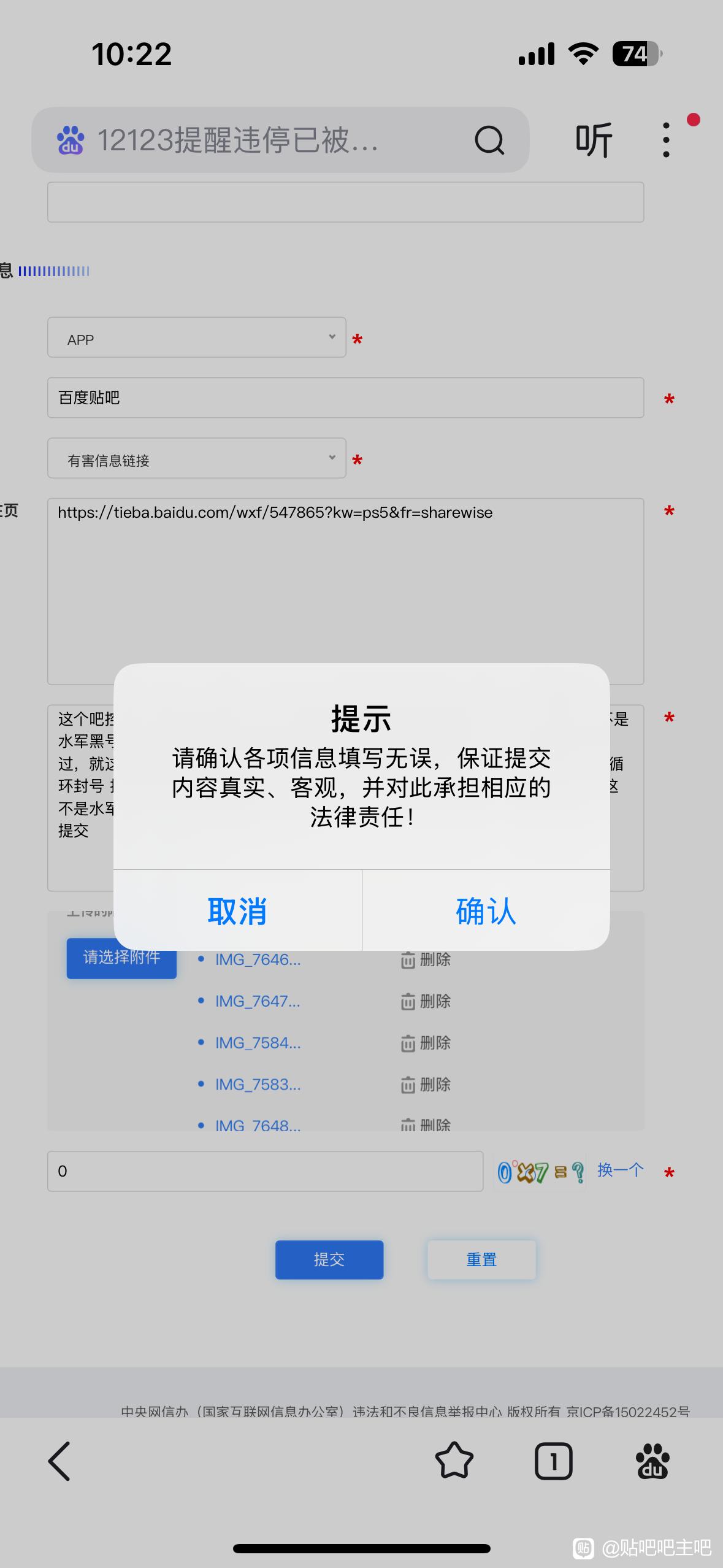Tap the back arrow in bottom bar
723x1568 pixels.
click(x=59, y=1461)
